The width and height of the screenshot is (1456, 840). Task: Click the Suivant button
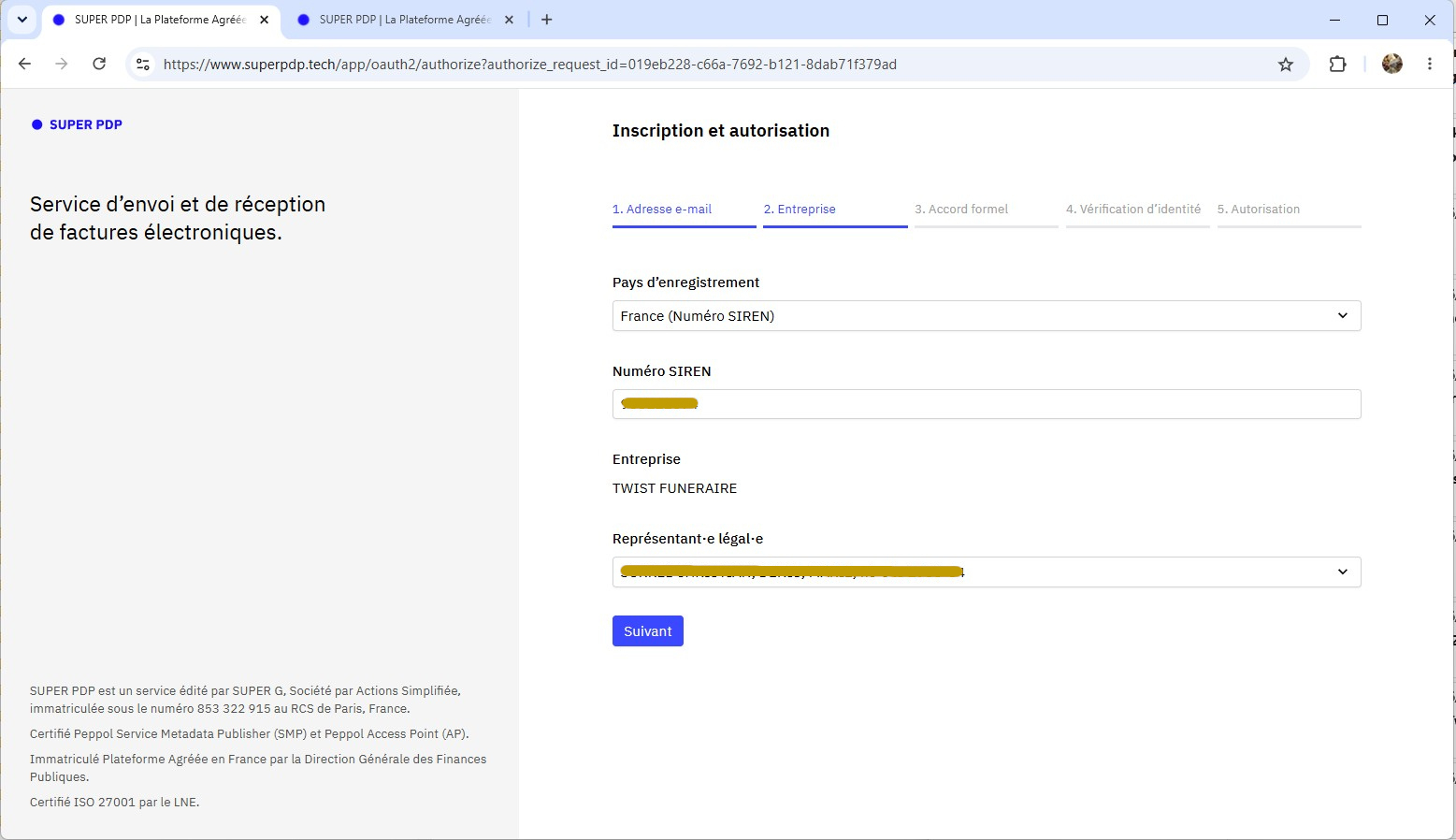click(x=648, y=631)
